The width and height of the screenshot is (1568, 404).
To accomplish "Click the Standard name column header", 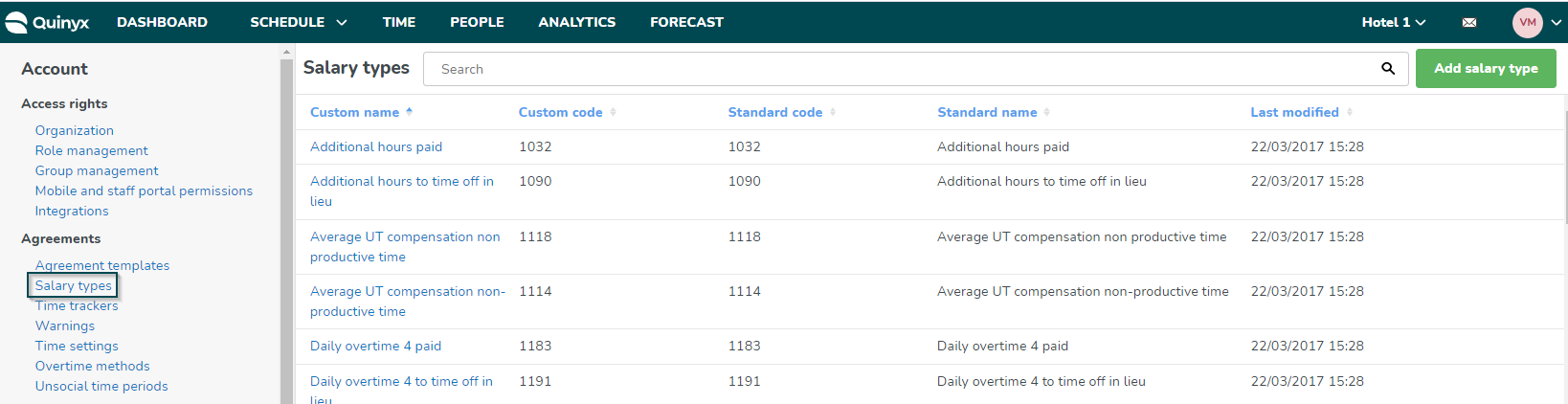I will (987, 112).
